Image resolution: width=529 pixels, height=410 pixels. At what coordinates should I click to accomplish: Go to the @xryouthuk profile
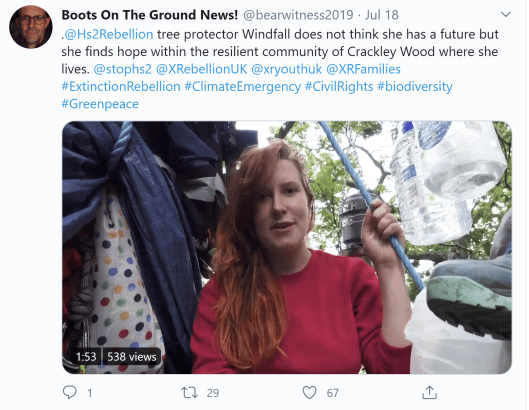click(x=287, y=69)
